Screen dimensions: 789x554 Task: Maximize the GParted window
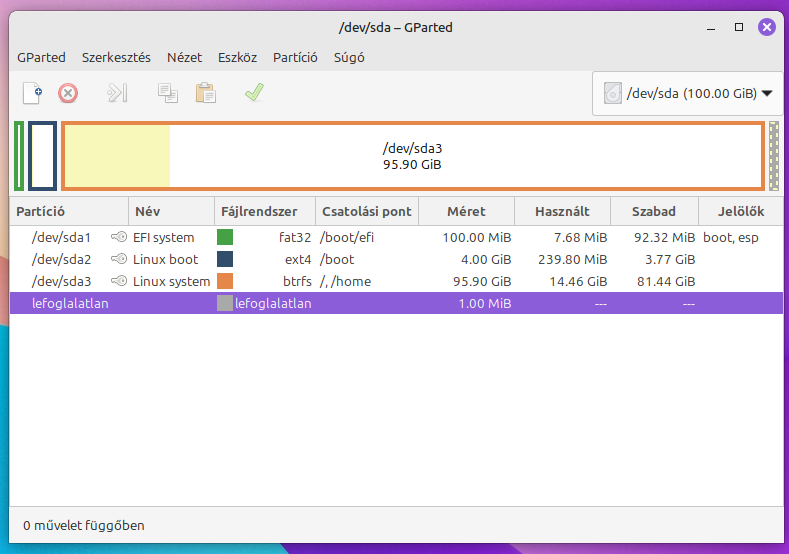click(x=739, y=27)
